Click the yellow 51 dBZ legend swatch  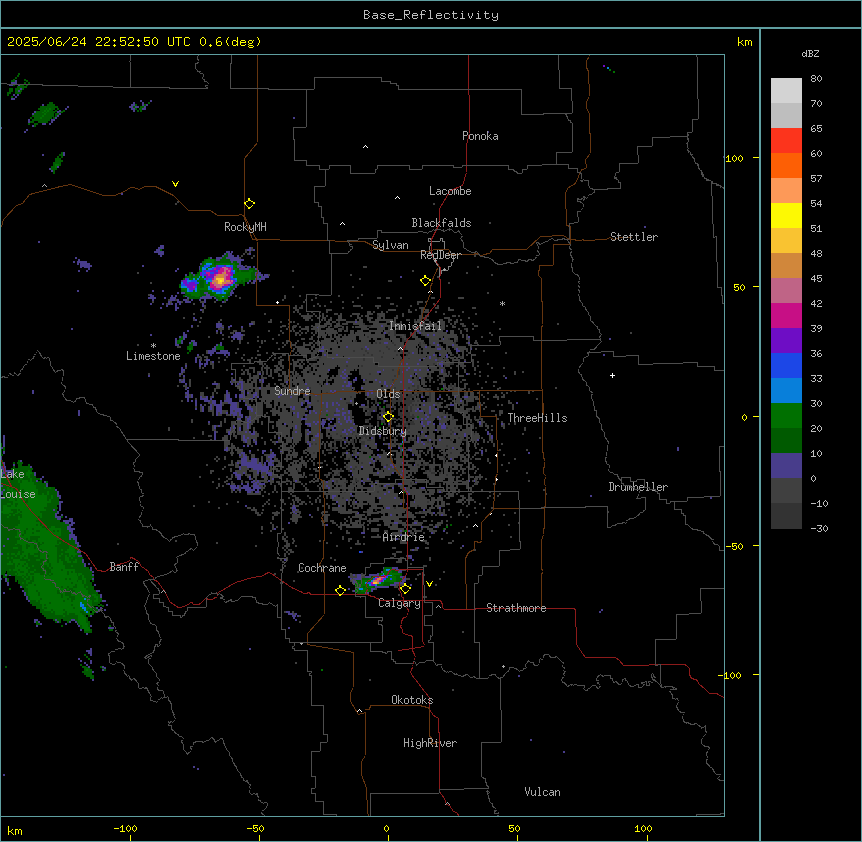click(x=786, y=215)
